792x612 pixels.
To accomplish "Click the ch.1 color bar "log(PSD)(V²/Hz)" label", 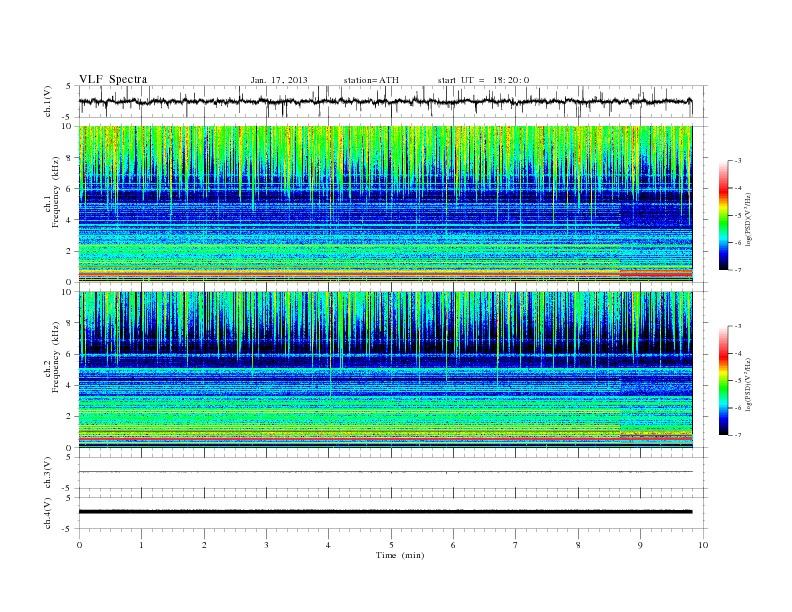I will click(748, 220).
